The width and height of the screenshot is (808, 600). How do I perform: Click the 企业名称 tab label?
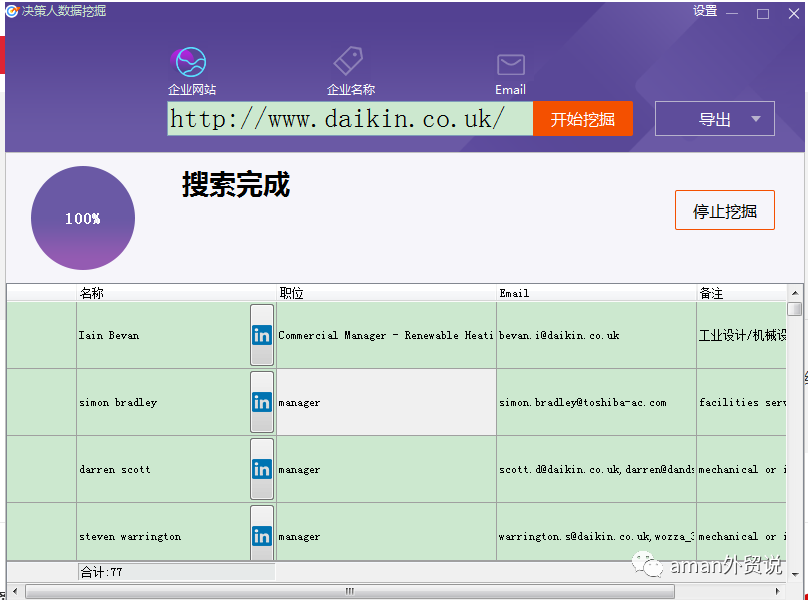351,90
